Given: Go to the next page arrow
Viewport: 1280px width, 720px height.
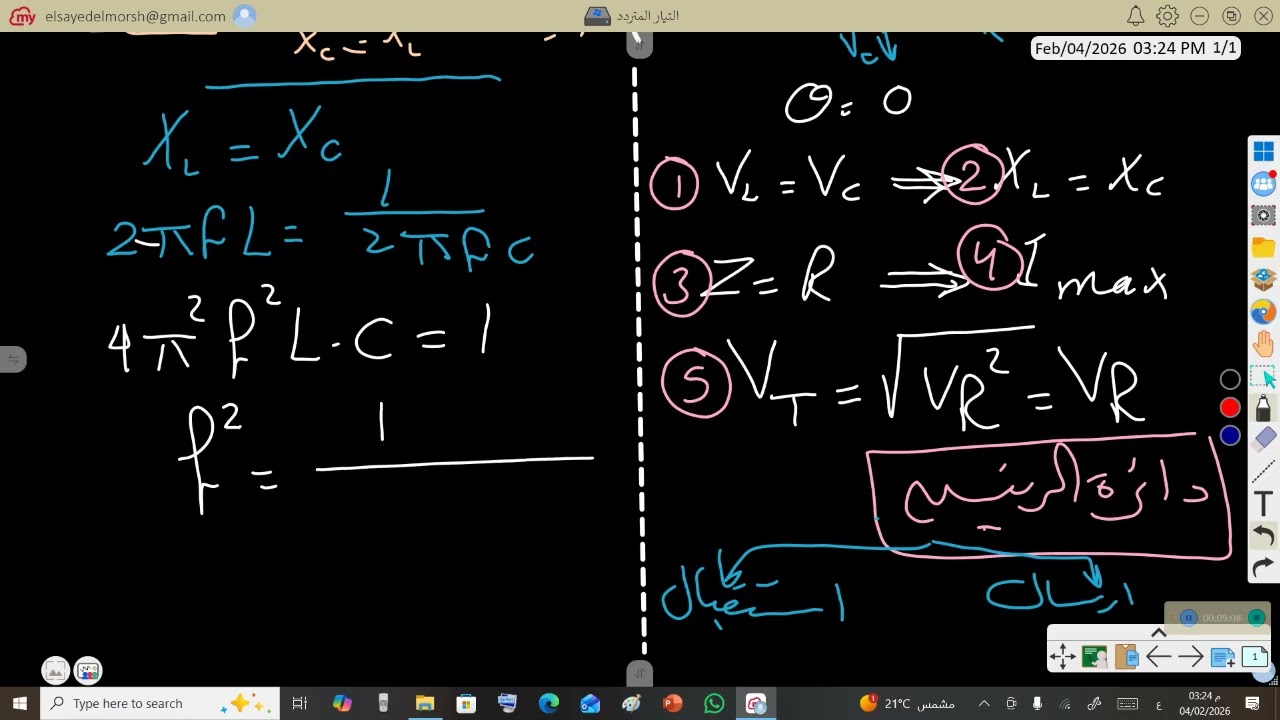Looking at the screenshot, I should pyautogui.click(x=1191, y=657).
